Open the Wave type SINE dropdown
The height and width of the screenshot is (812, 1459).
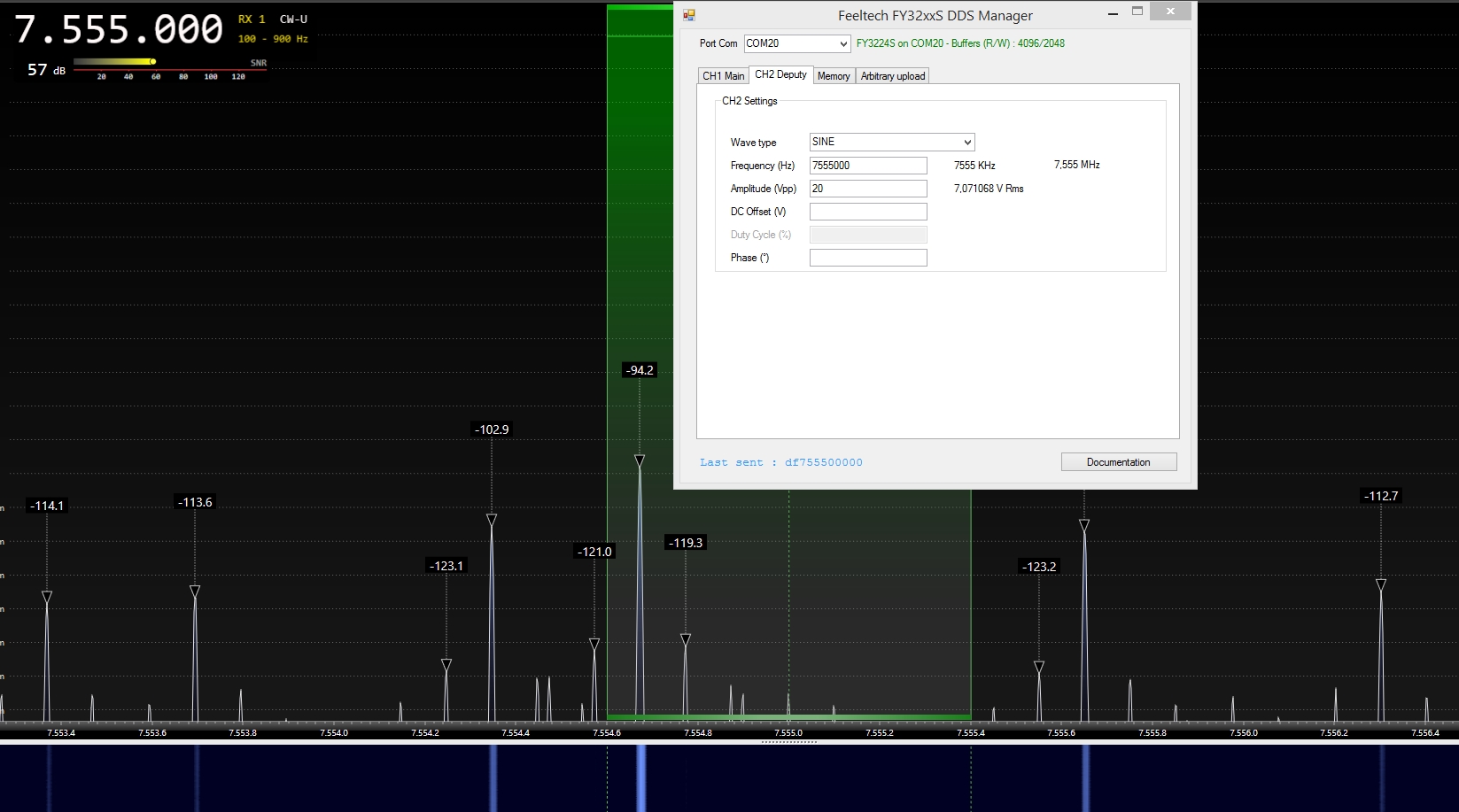point(892,142)
